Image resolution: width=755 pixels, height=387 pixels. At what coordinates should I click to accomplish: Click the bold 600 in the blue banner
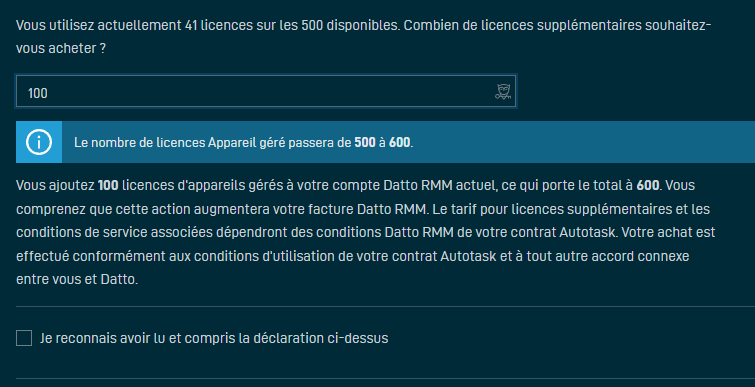[400, 142]
